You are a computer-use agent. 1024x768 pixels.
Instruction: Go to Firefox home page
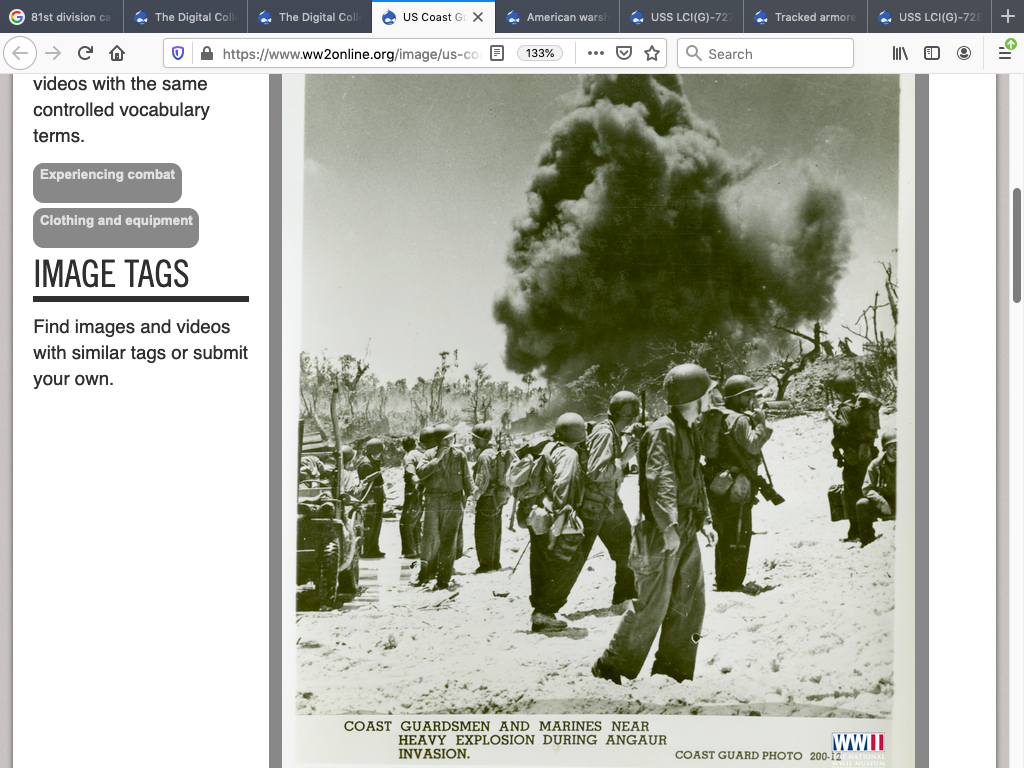(x=117, y=54)
